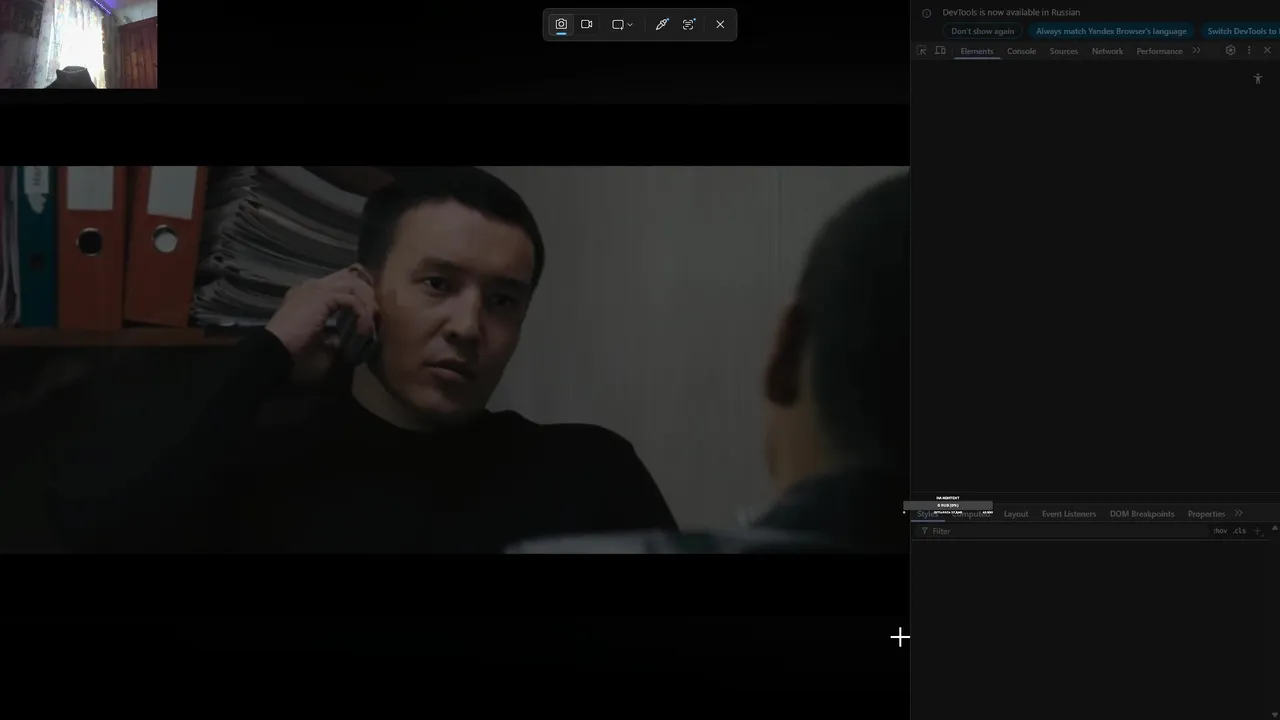Click the accessibility tree figure icon

point(1258,79)
